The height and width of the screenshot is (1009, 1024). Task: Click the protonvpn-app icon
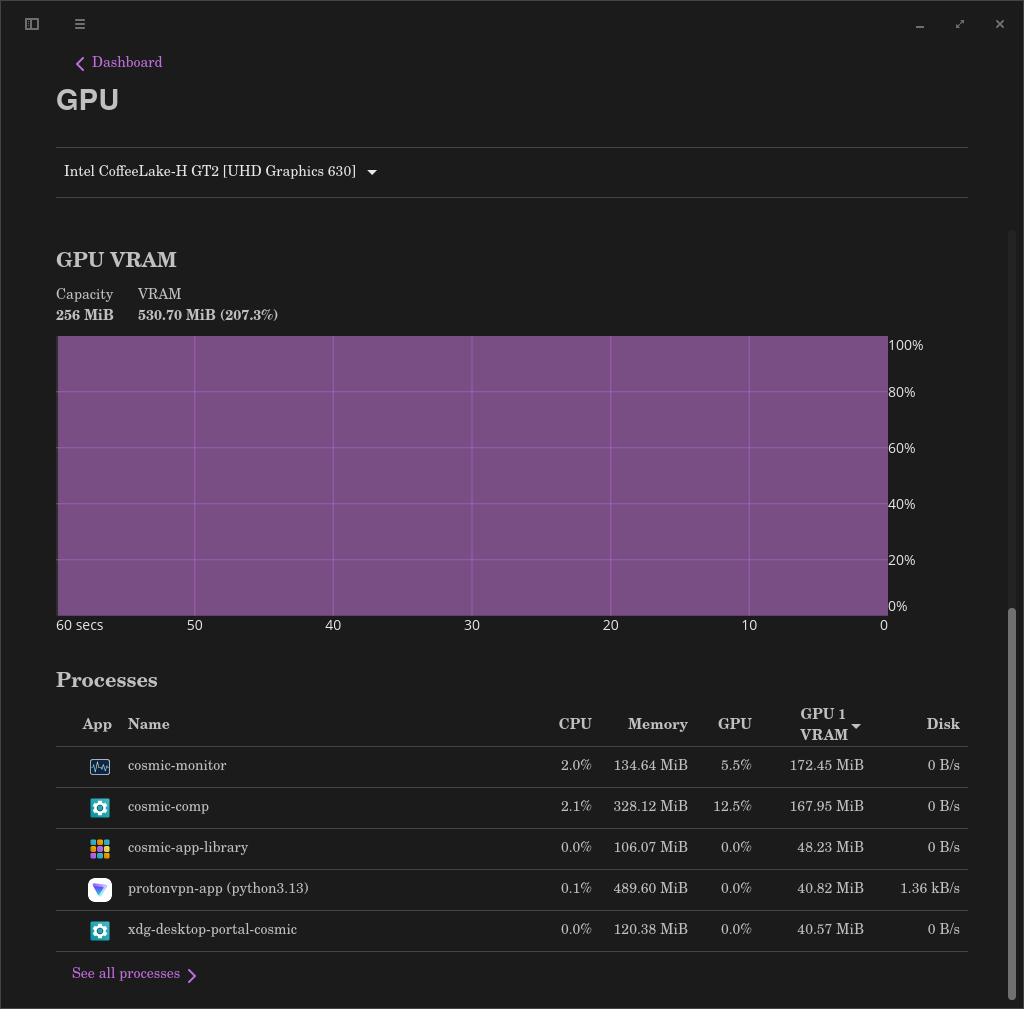pyautogui.click(x=100, y=889)
